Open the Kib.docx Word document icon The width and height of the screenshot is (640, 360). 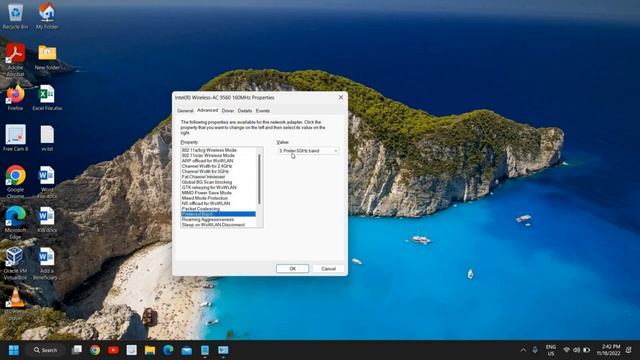(x=47, y=220)
